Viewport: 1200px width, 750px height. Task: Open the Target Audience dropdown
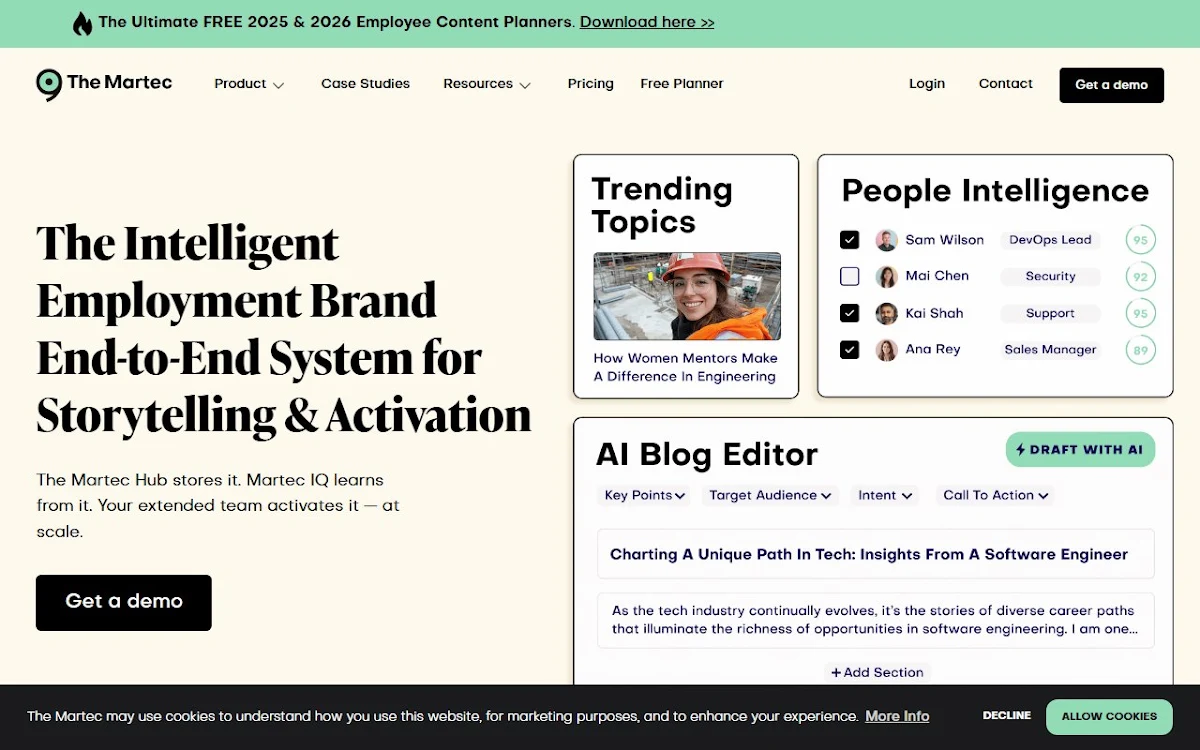[770, 495]
